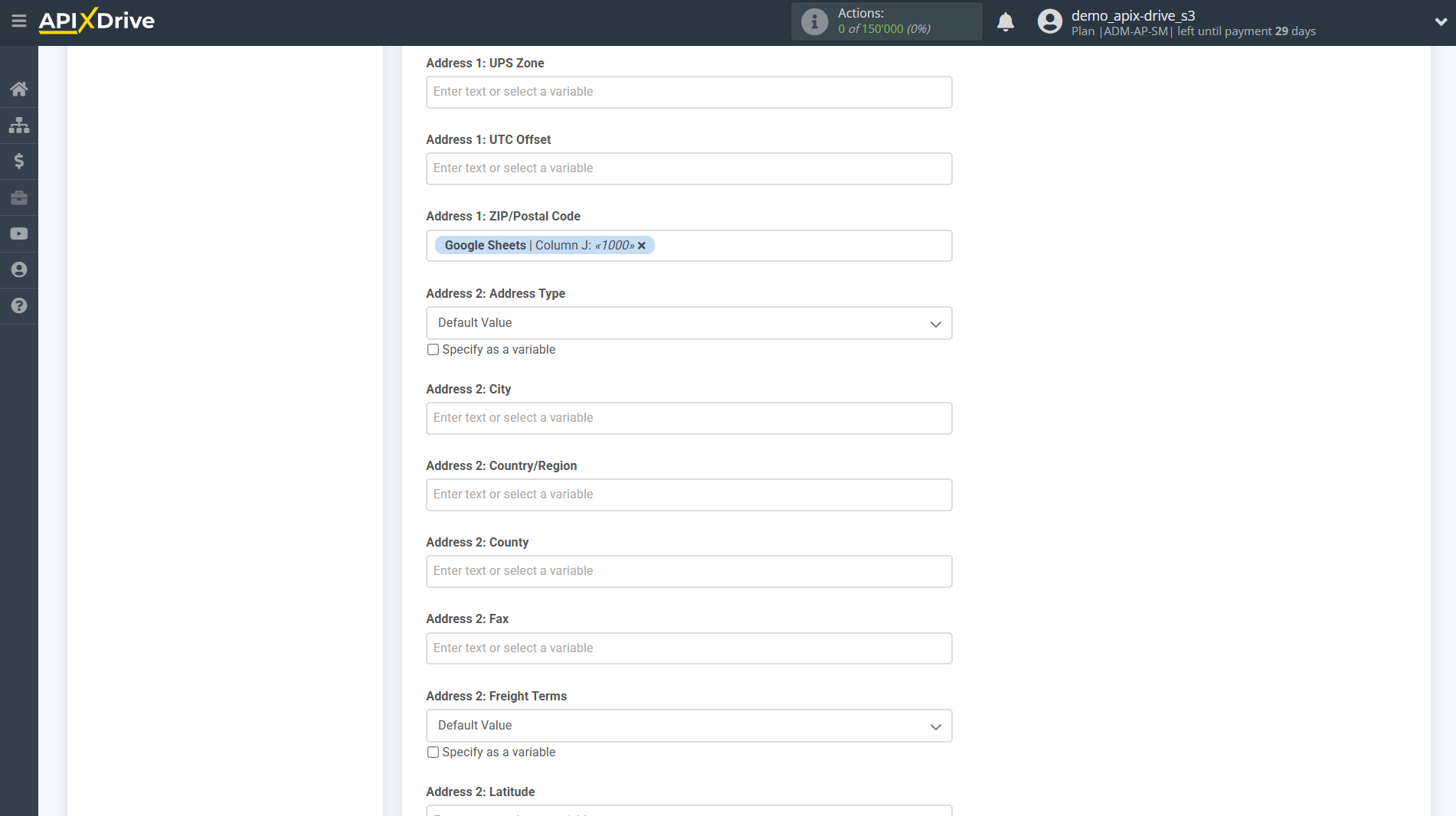This screenshot has height=816, width=1456.
Task: Click the ApiX-Drive logo
Action: 97,21
